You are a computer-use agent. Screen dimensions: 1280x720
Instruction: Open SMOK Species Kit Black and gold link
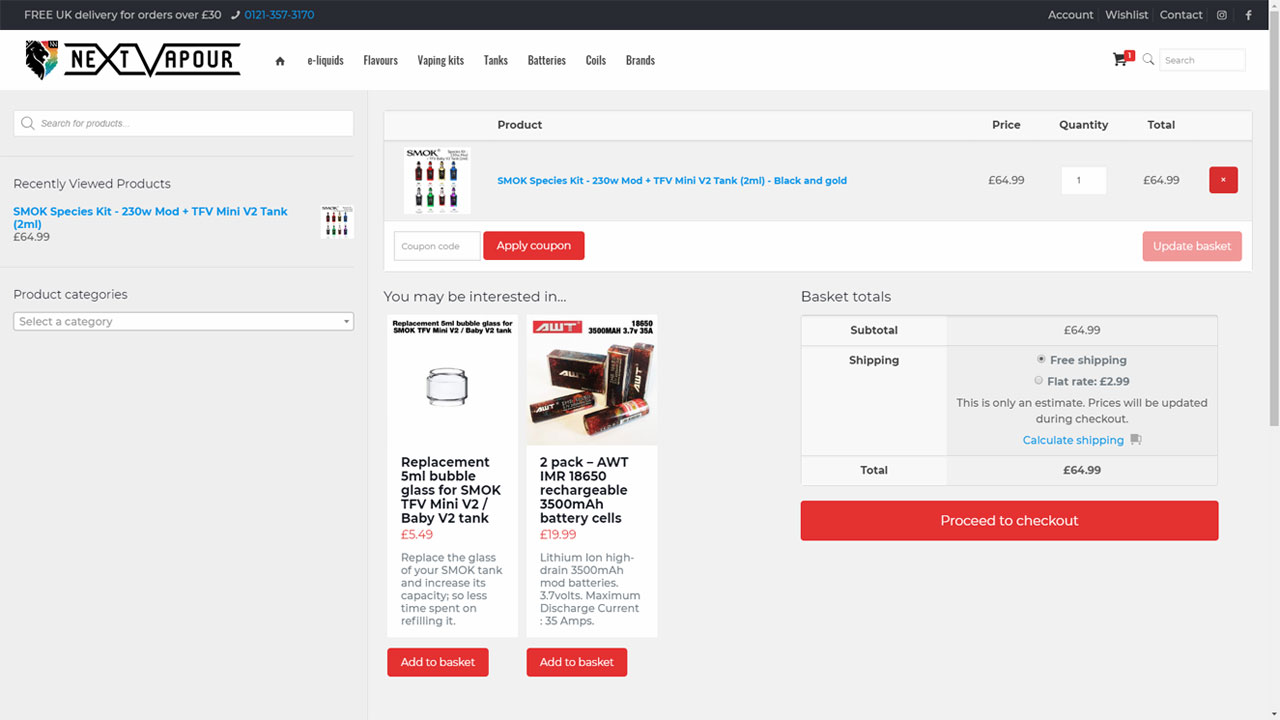672,181
